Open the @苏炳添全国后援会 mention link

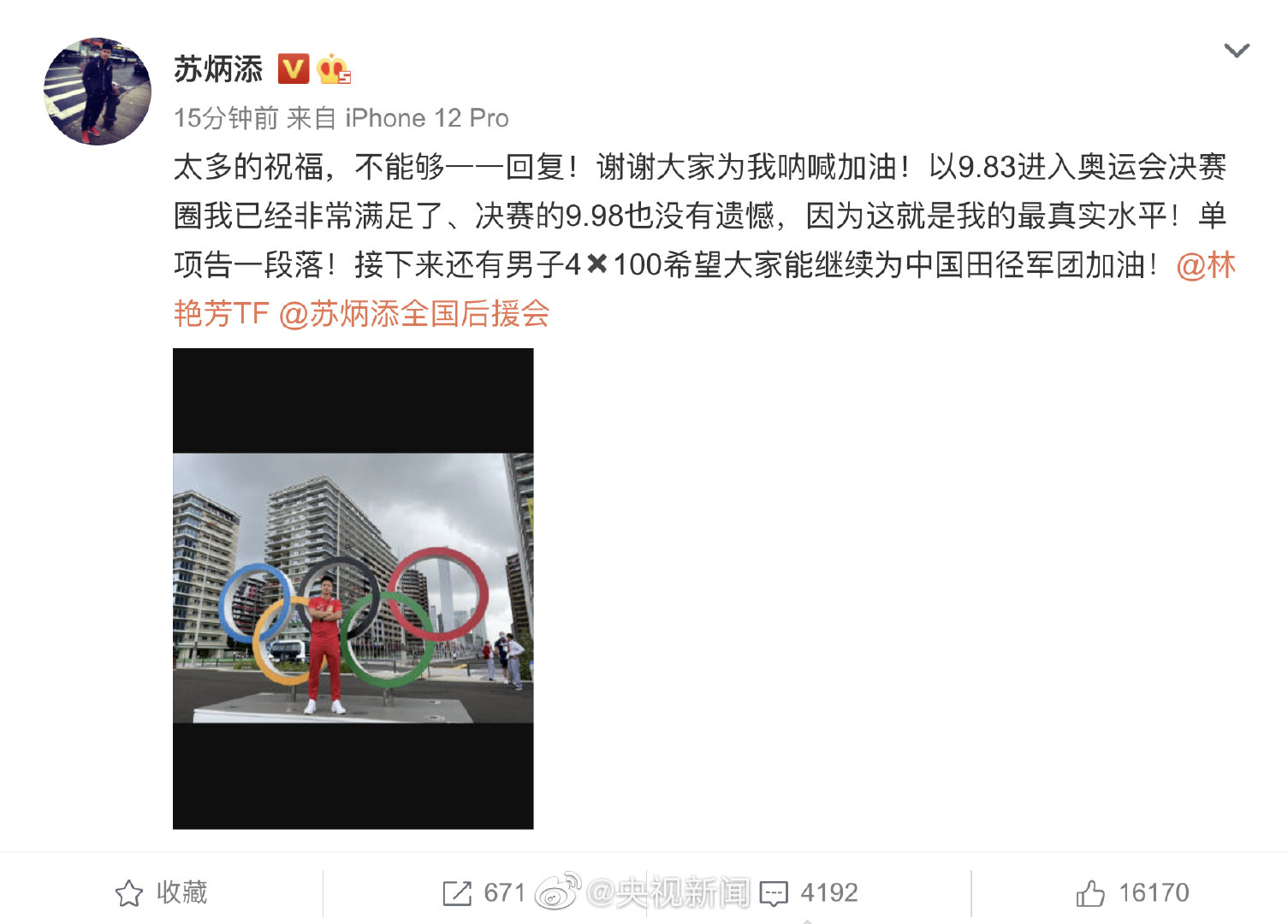click(414, 314)
